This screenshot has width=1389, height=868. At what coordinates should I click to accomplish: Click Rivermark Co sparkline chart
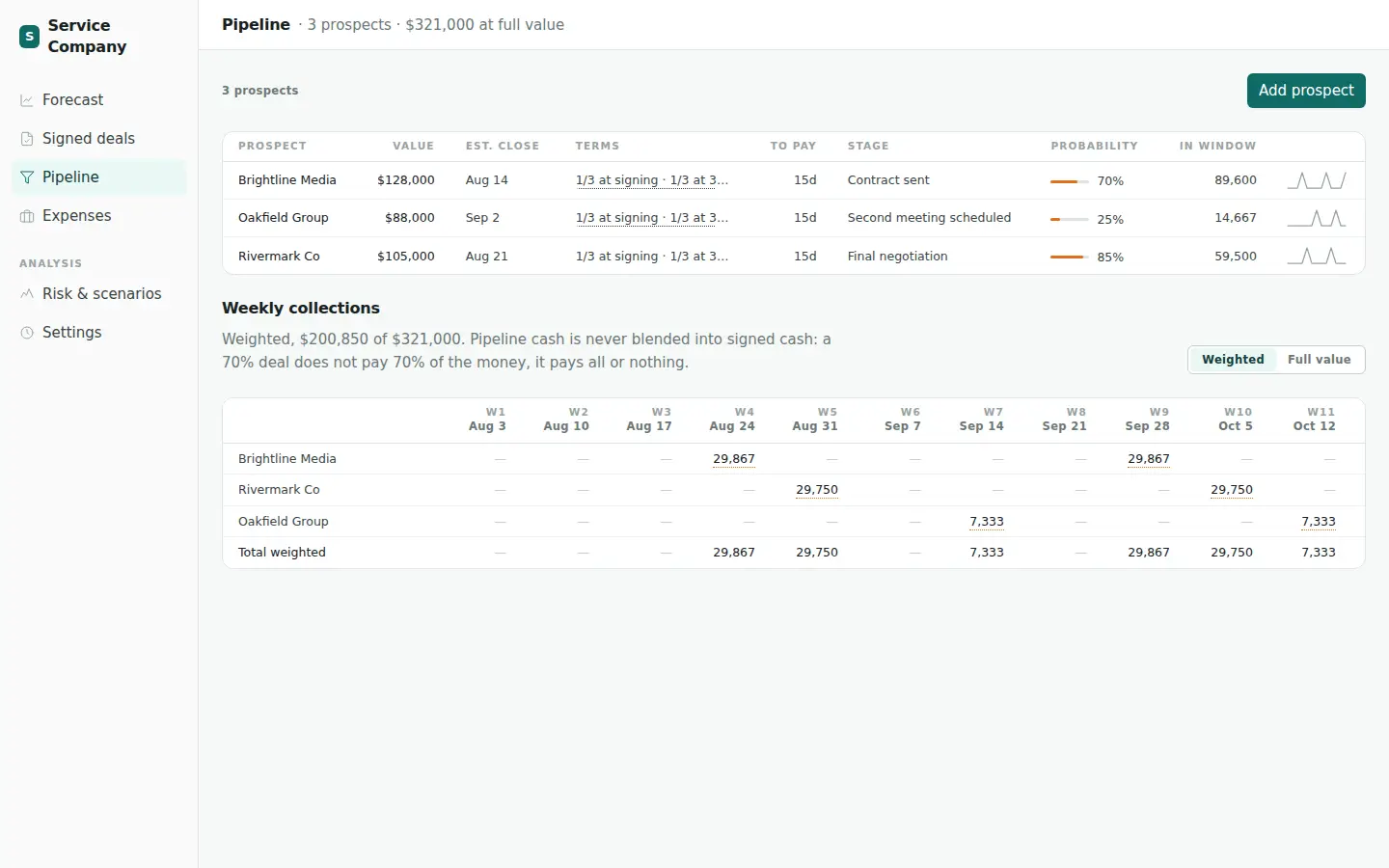click(1317, 257)
